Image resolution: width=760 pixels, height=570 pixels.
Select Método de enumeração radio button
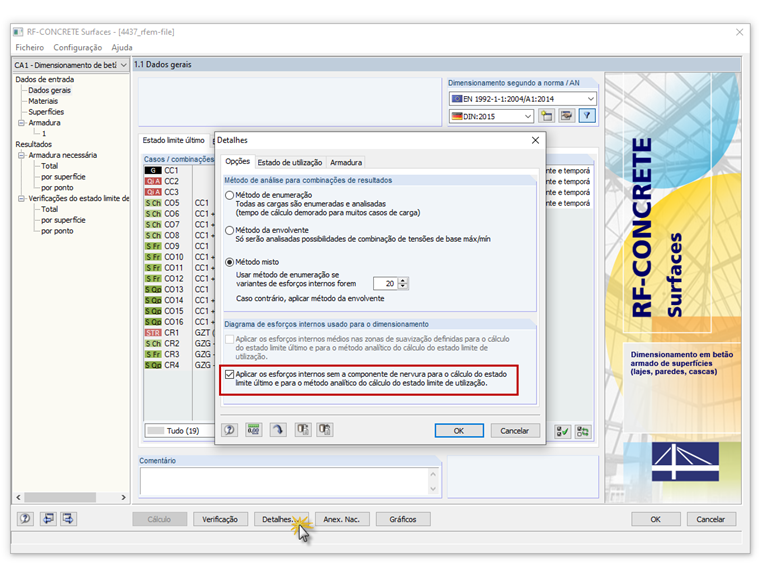pos(230,195)
